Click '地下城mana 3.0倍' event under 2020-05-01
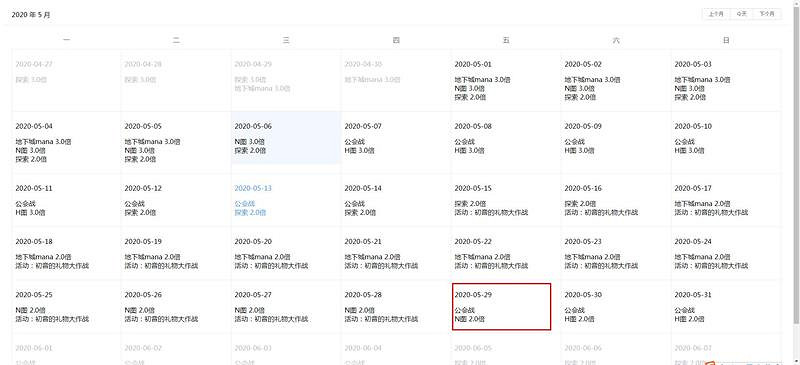 pyautogui.click(x=483, y=80)
